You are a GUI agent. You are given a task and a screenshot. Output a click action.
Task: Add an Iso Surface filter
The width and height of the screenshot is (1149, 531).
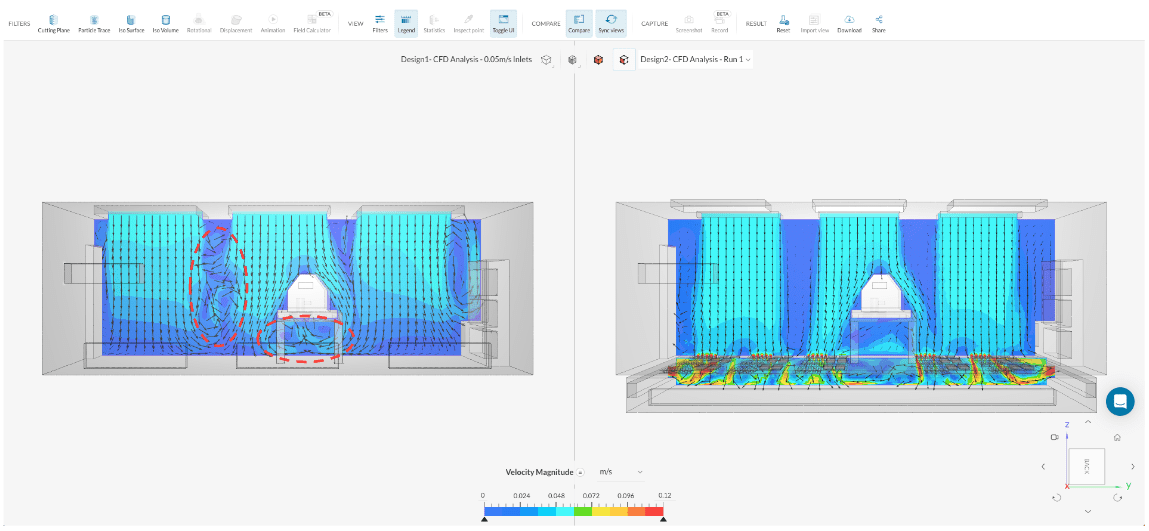coord(130,23)
